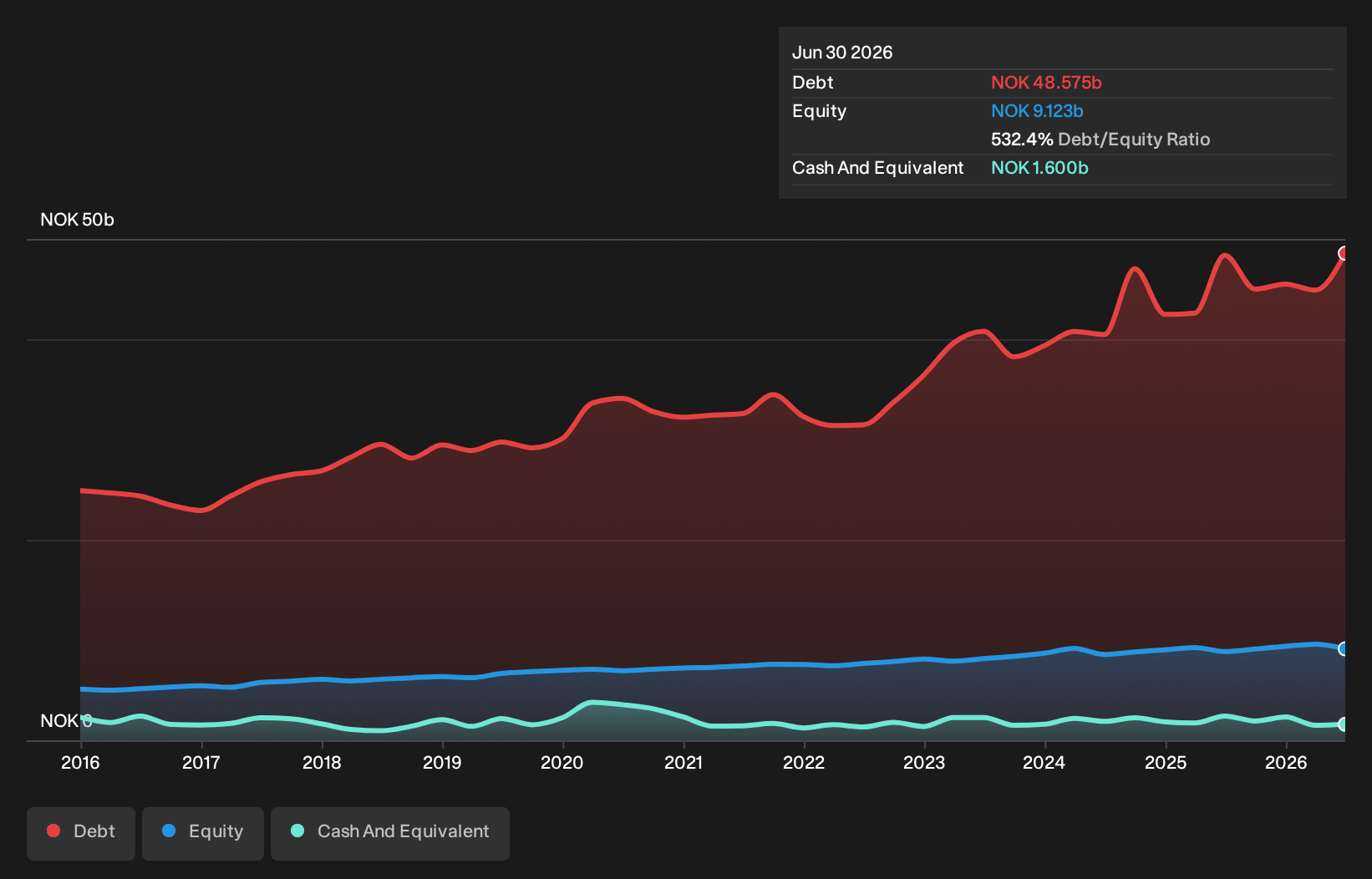Click the red Debt legend dot
The height and width of the screenshot is (879, 1372).
pos(53,831)
